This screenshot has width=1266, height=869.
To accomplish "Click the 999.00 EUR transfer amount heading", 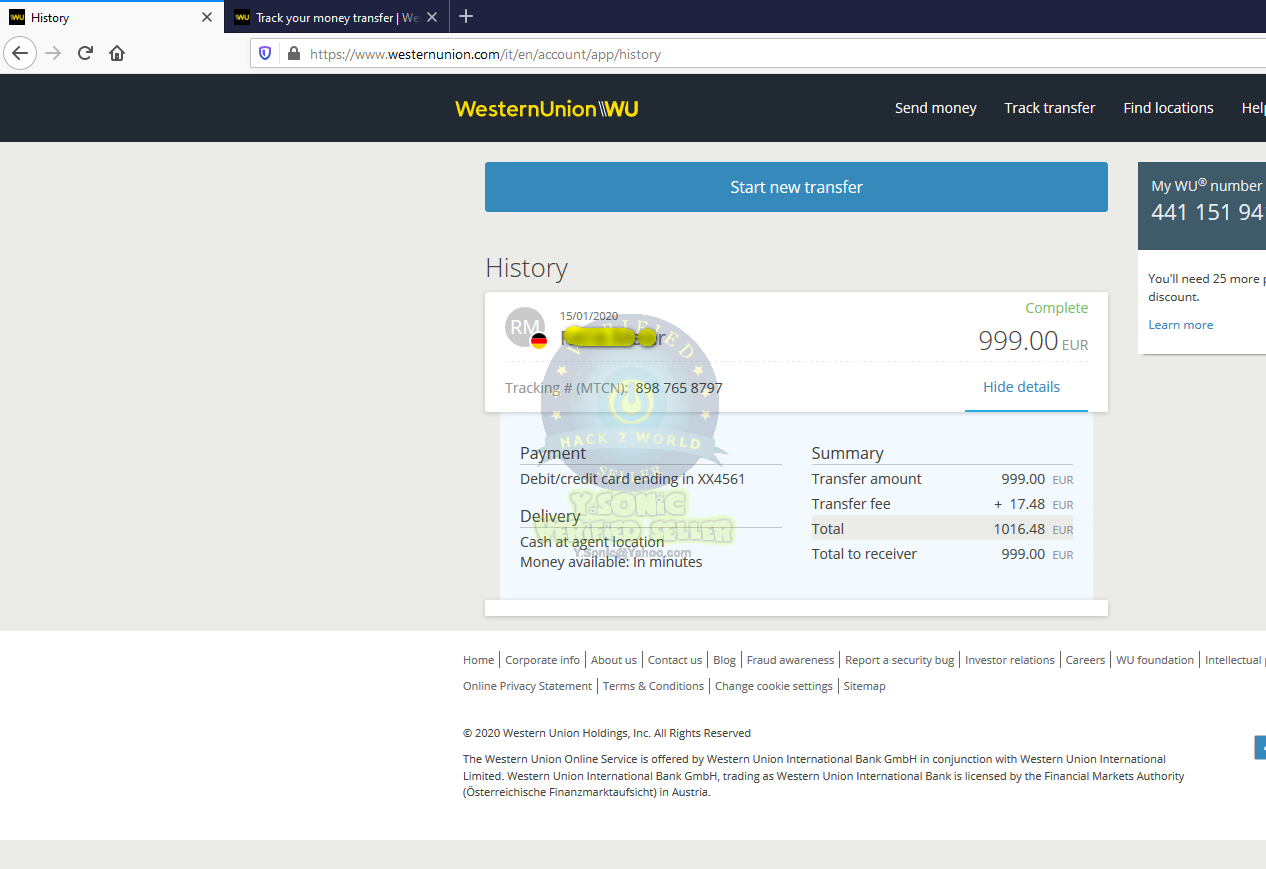I will pos(1033,341).
